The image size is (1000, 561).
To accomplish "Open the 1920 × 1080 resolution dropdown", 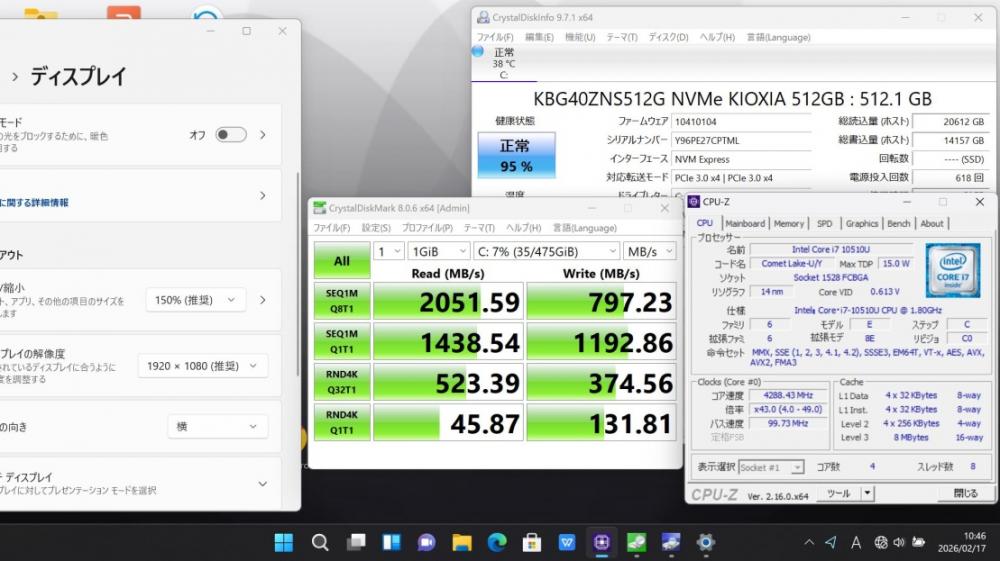I will (x=202, y=366).
